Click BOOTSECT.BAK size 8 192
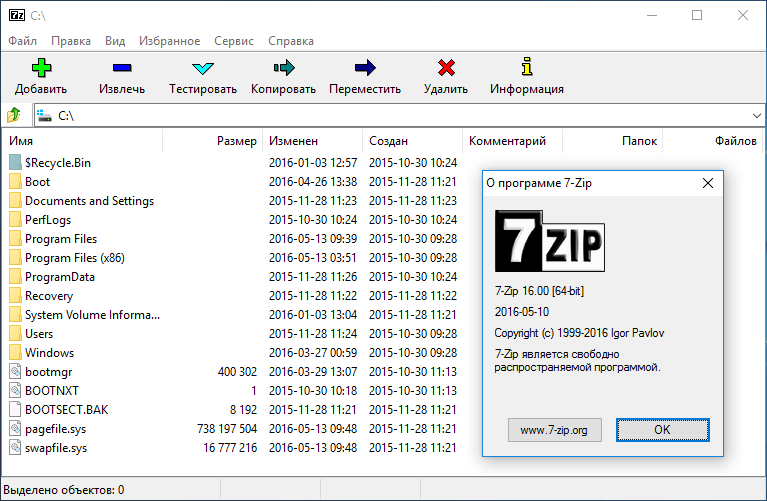Image resolution: width=767 pixels, height=501 pixels. 244,410
